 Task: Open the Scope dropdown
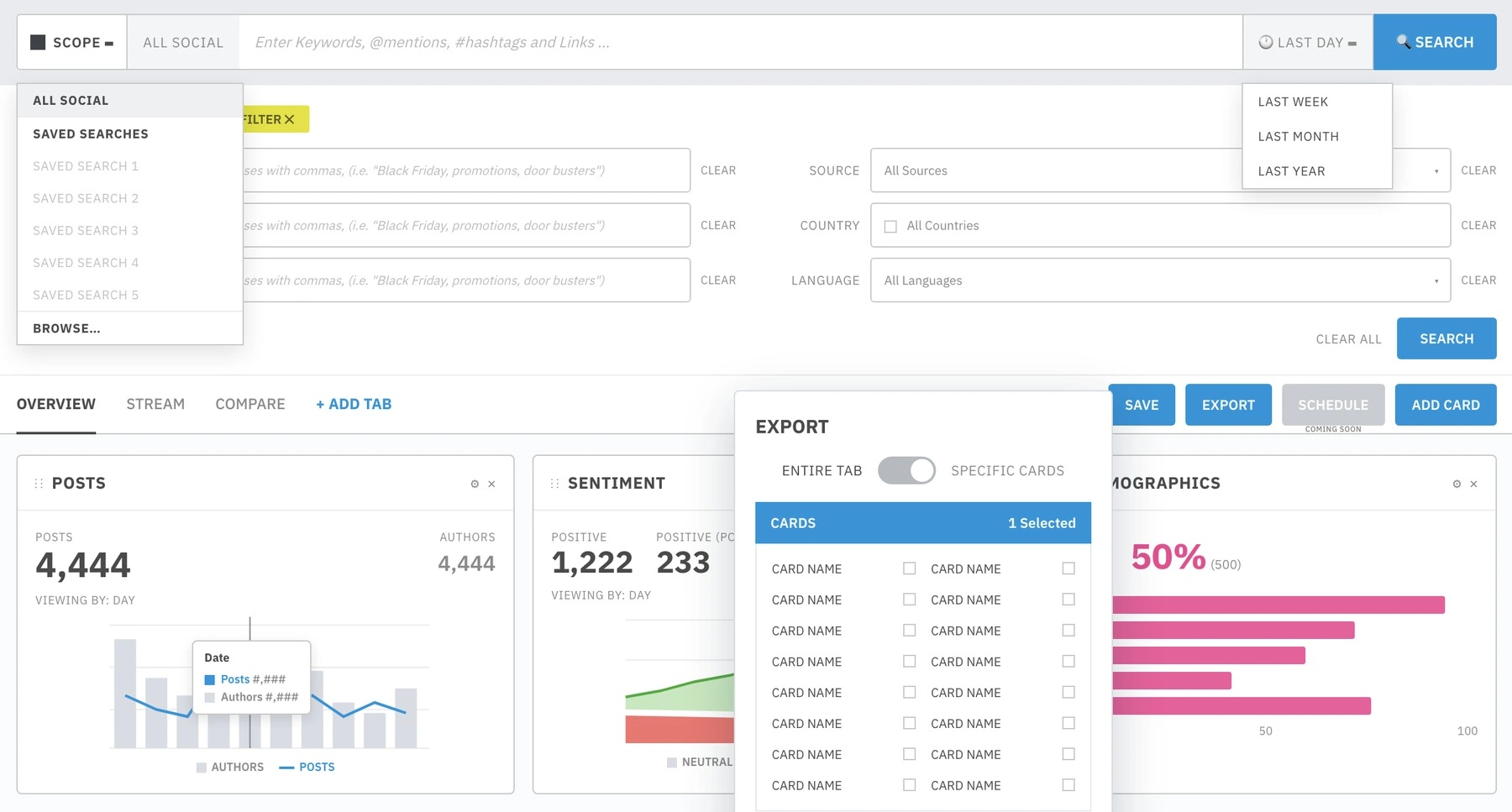(72, 42)
